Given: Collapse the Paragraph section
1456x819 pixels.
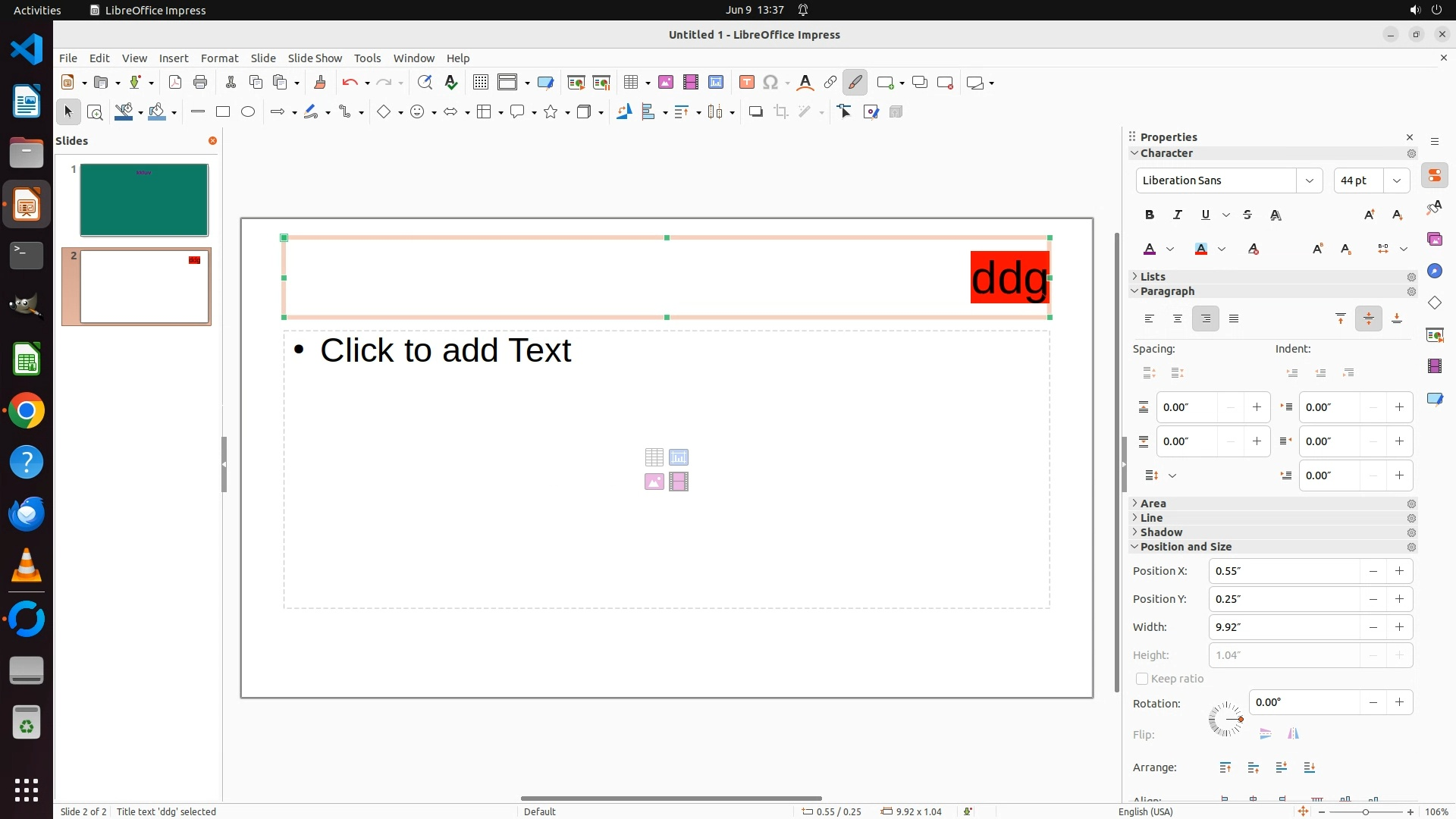Looking at the screenshot, I should [1167, 291].
